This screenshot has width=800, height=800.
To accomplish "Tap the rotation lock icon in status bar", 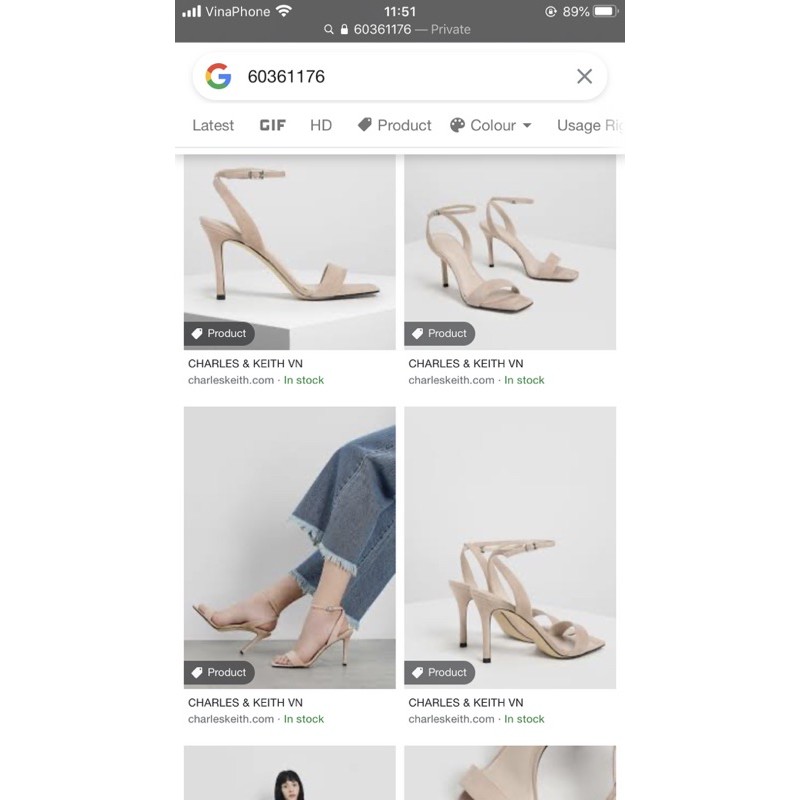I will (551, 11).
